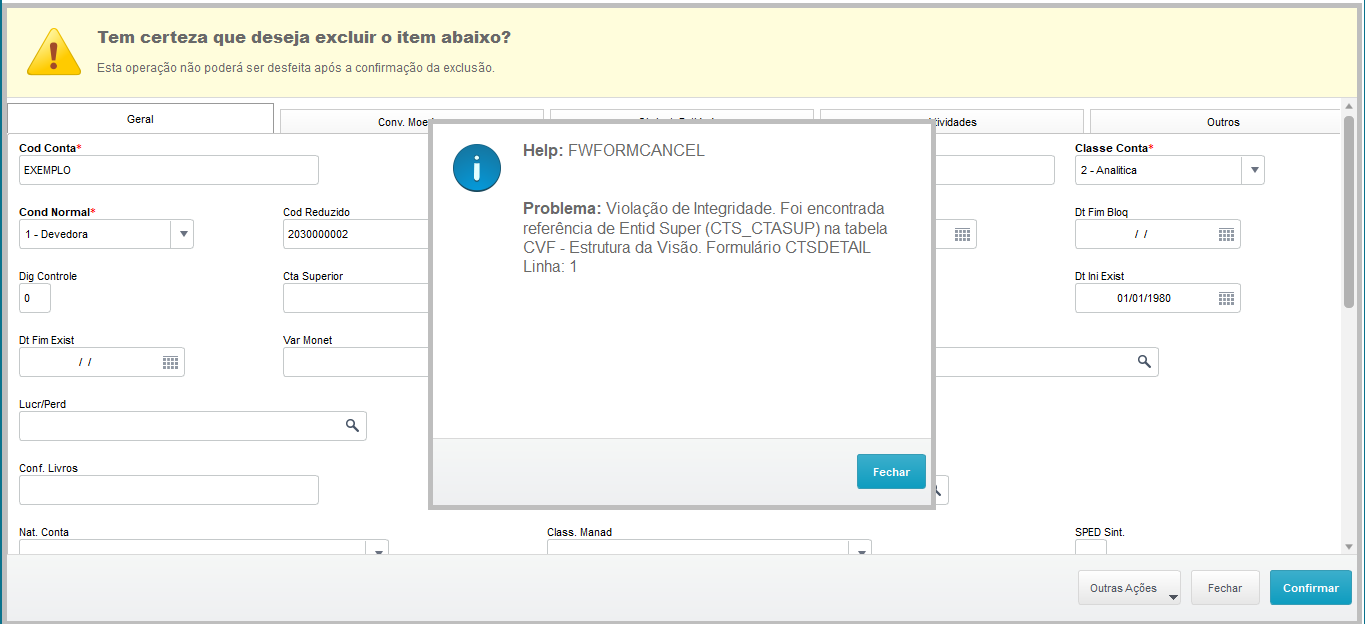Switch to the Geral tab

(140, 119)
